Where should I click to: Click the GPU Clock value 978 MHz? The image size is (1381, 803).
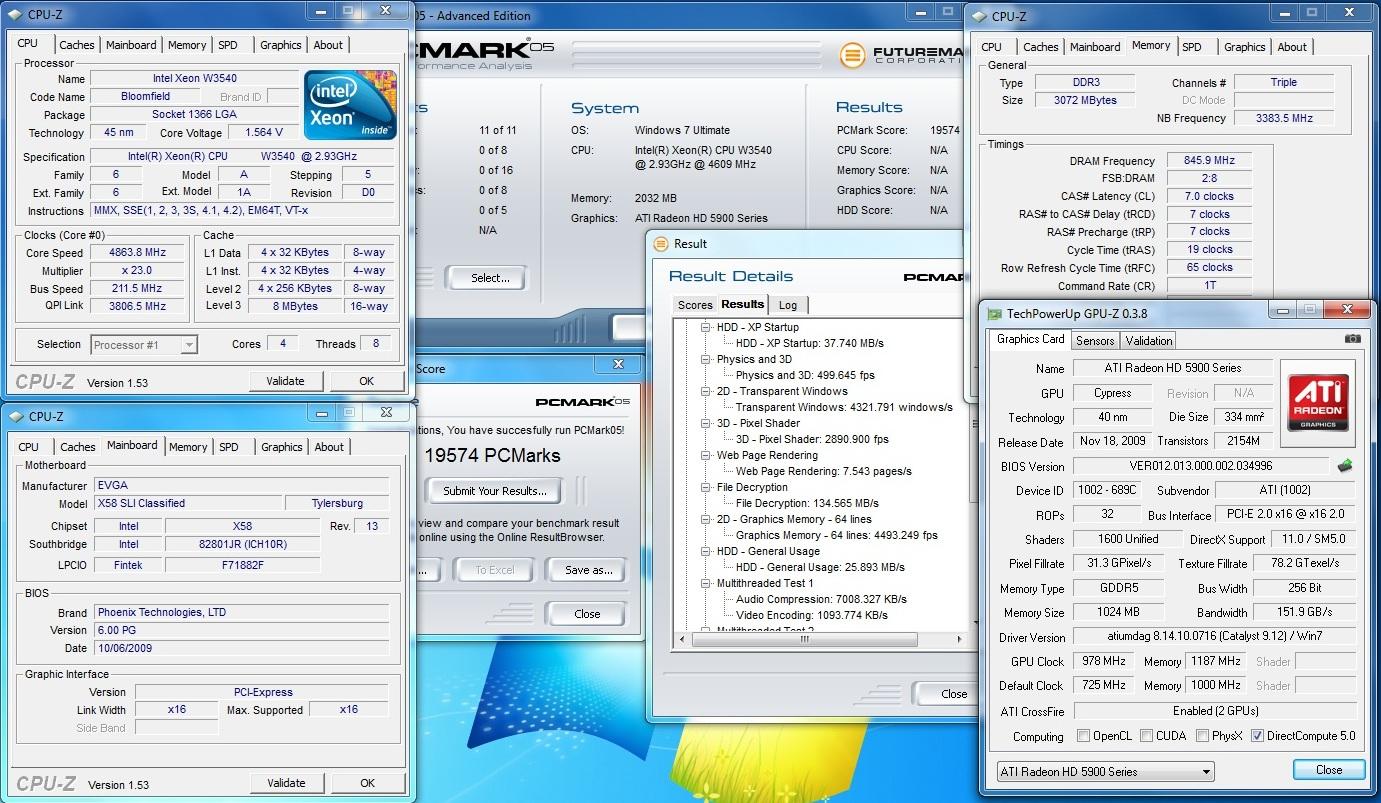click(x=1103, y=661)
